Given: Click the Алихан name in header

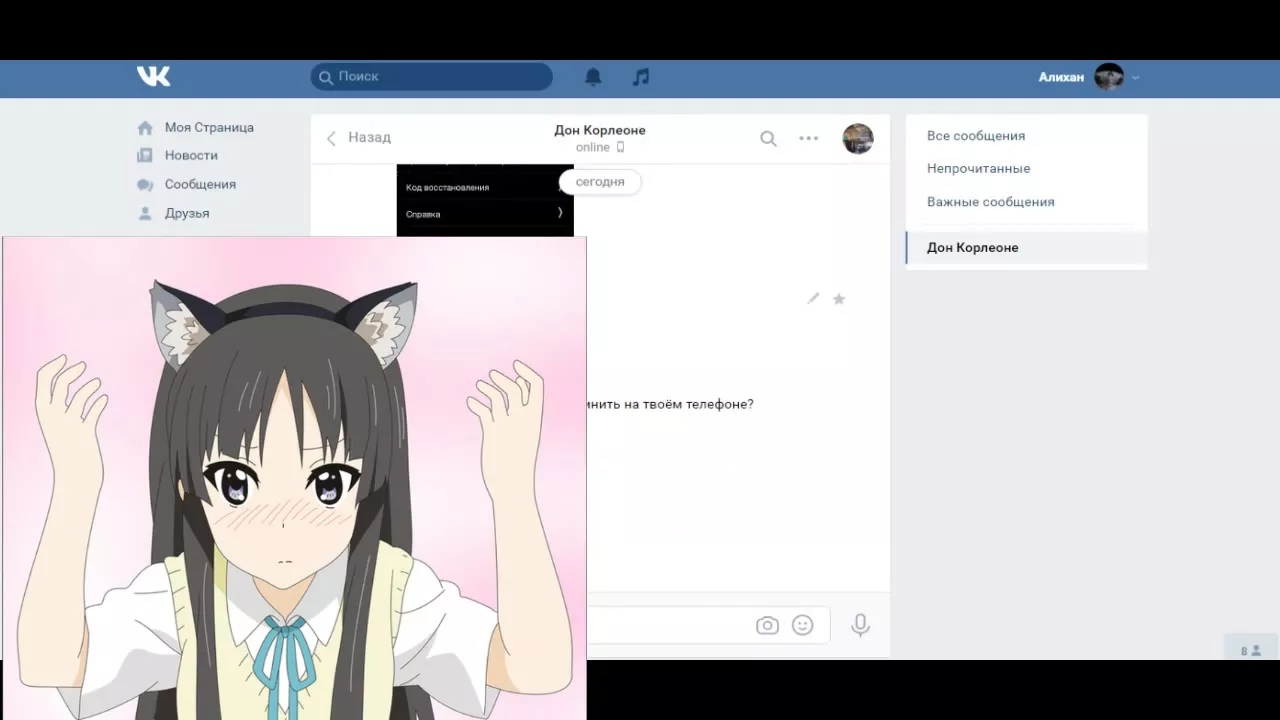Looking at the screenshot, I should click(1061, 77).
